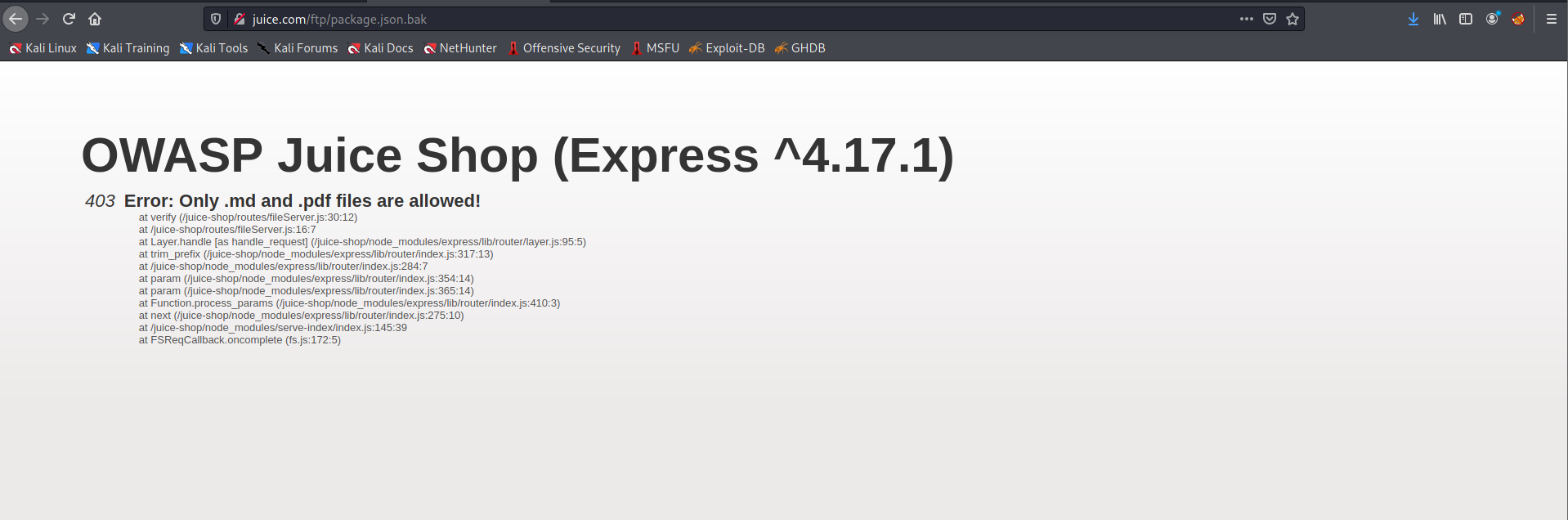This screenshot has width=1568, height=520.
Task: Open Kali Forums bookmark
Action: click(298, 48)
